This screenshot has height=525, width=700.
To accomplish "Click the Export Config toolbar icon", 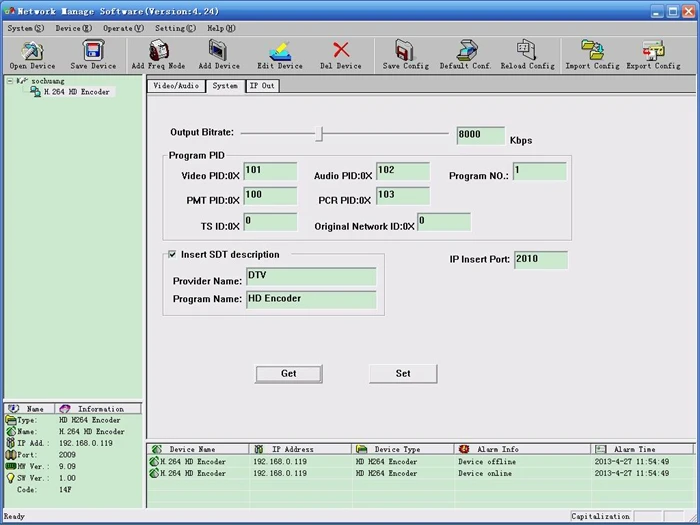I will pyautogui.click(x=653, y=50).
